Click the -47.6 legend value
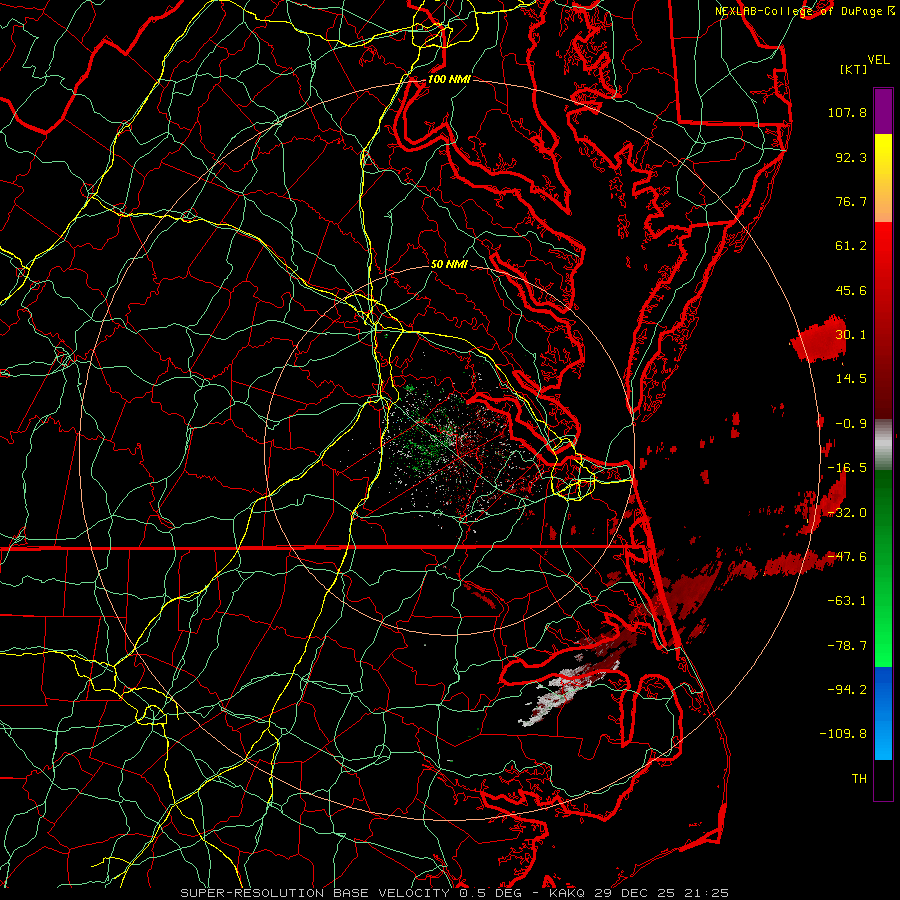 847,557
